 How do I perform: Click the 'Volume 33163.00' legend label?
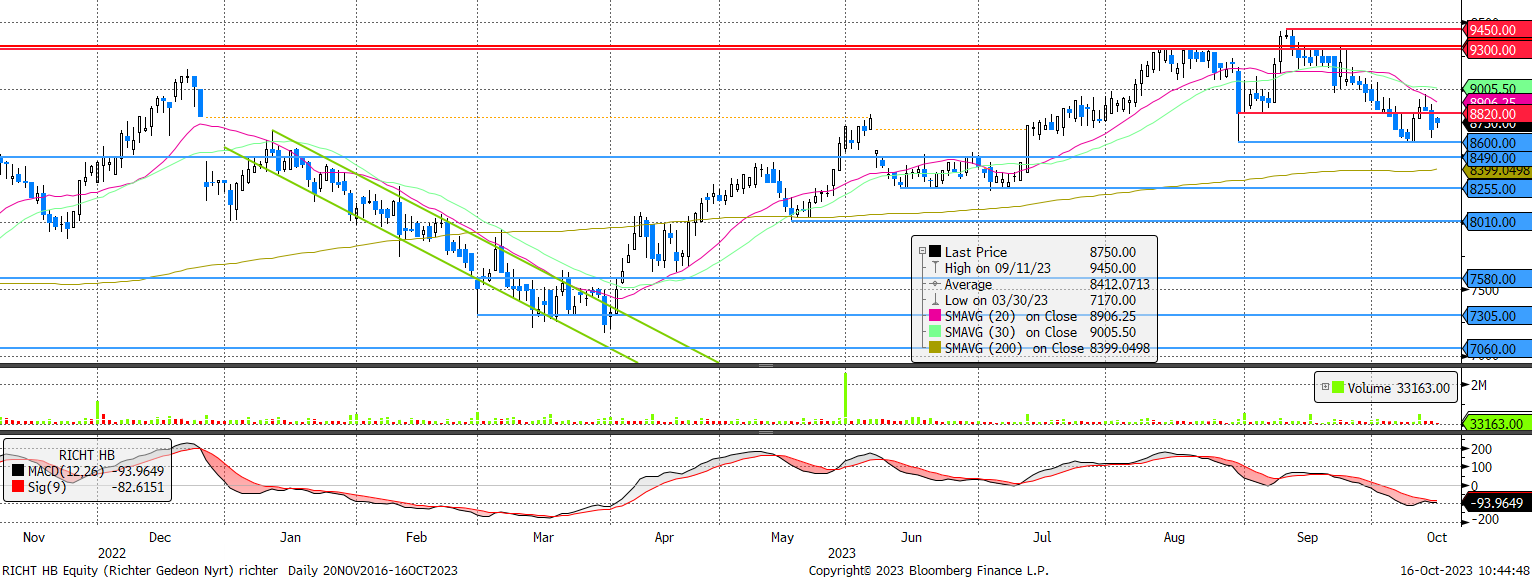pos(1398,388)
